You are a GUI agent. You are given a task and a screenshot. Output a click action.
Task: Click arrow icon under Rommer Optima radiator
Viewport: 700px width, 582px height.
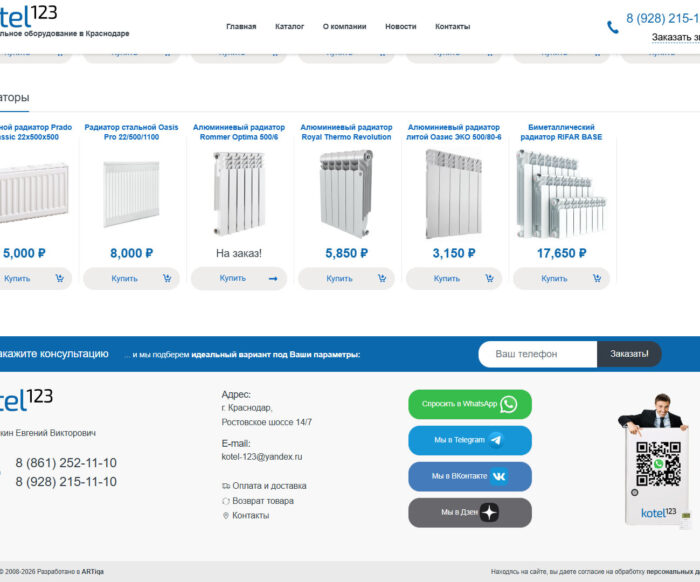273,279
